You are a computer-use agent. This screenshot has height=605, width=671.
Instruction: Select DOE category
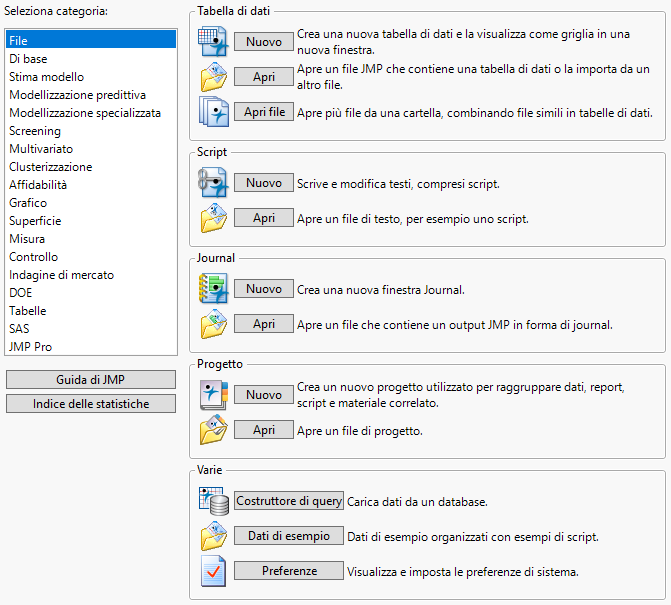(91, 292)
